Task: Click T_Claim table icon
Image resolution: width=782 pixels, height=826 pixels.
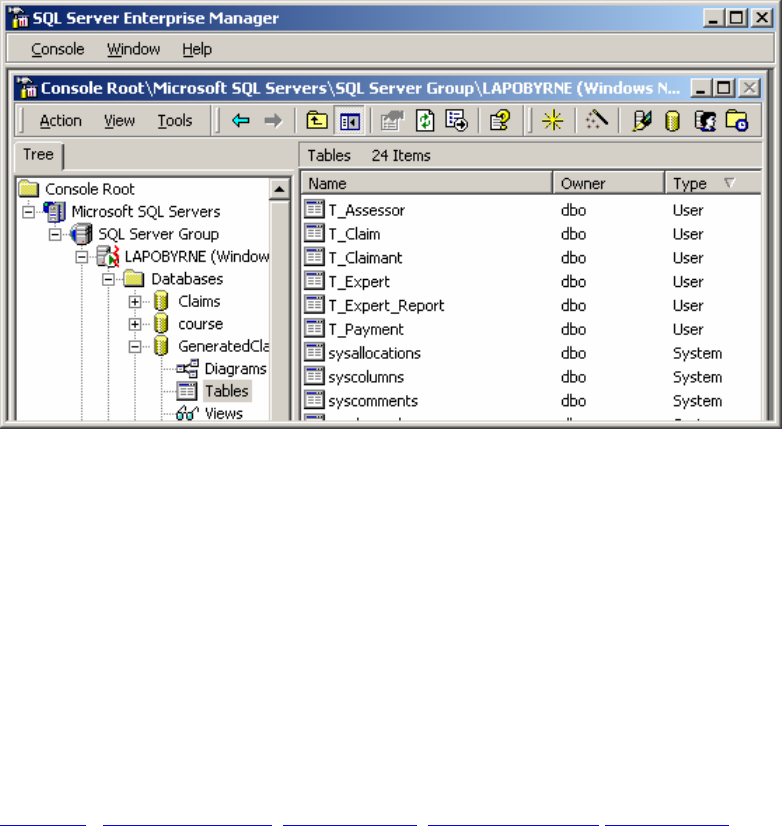Action: 314,233
